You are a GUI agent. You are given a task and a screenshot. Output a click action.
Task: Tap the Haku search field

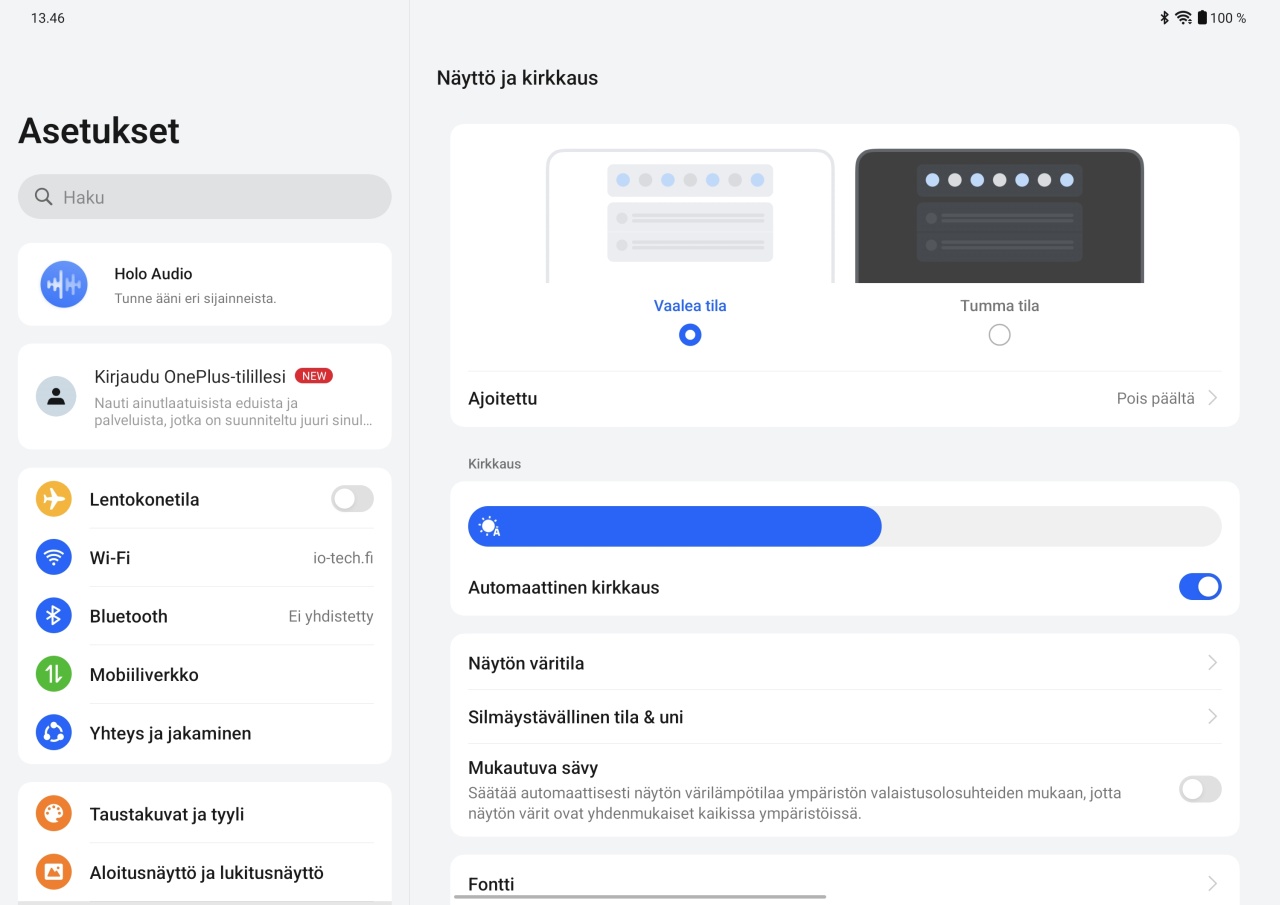tap(205, 197)
